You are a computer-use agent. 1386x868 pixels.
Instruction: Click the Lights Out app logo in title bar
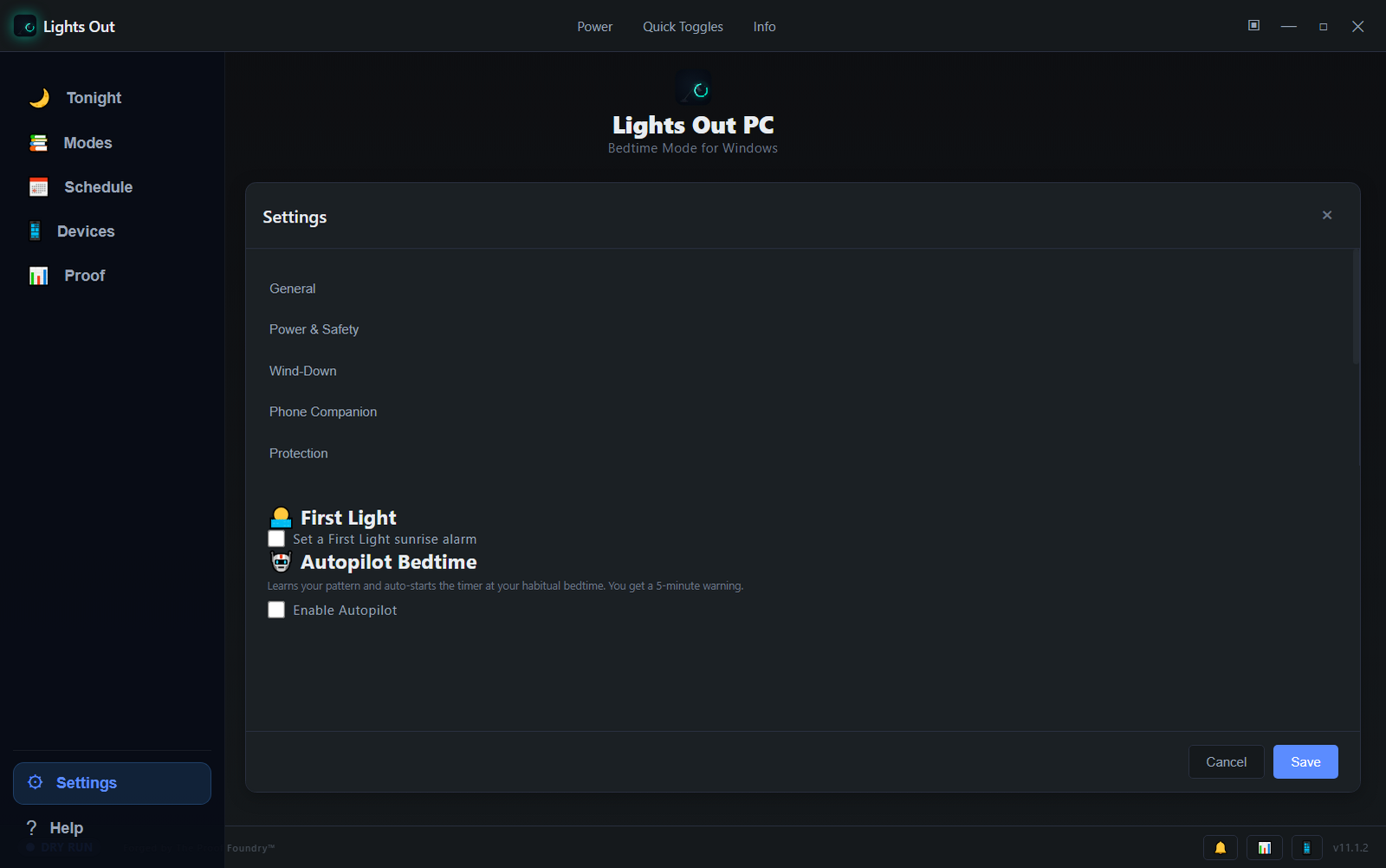[26, 26]
